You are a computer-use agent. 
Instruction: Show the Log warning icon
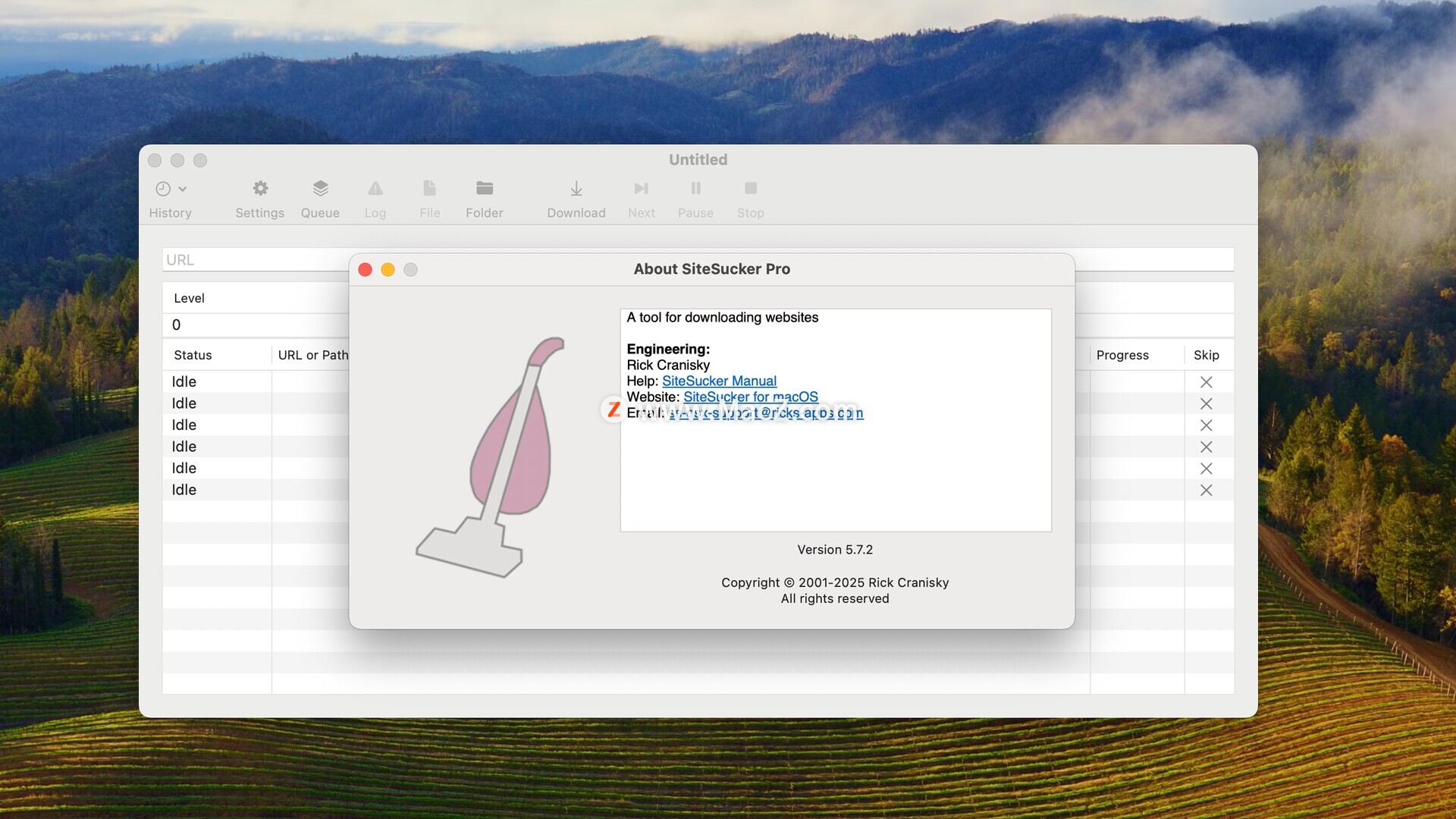pos(375,188)
